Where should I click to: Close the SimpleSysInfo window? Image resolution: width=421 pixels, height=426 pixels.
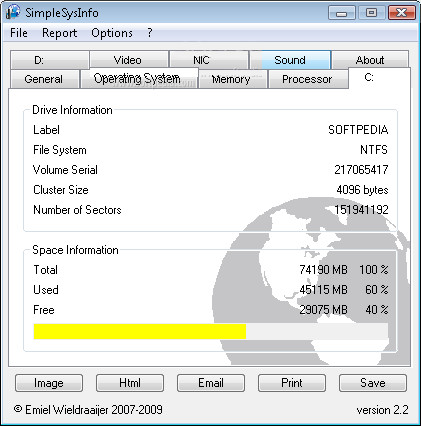click(x=401, y=13)
